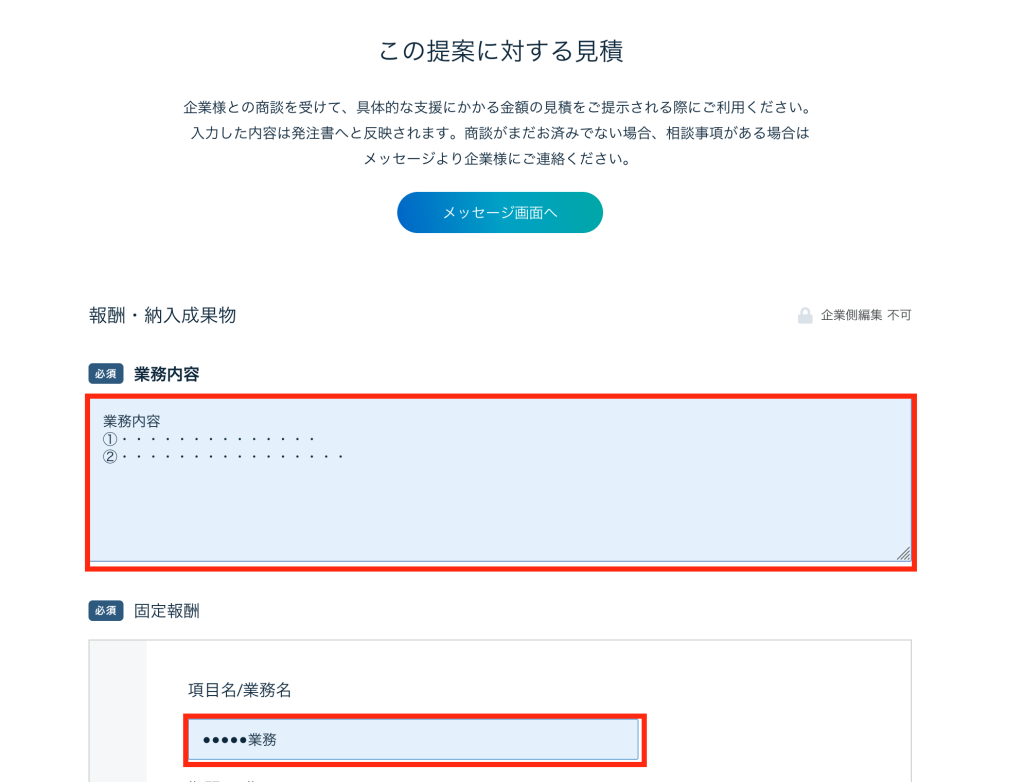Place cursor on the ② line in textarea
This screenshot has width=1024, height=782.
pos(225,456)
